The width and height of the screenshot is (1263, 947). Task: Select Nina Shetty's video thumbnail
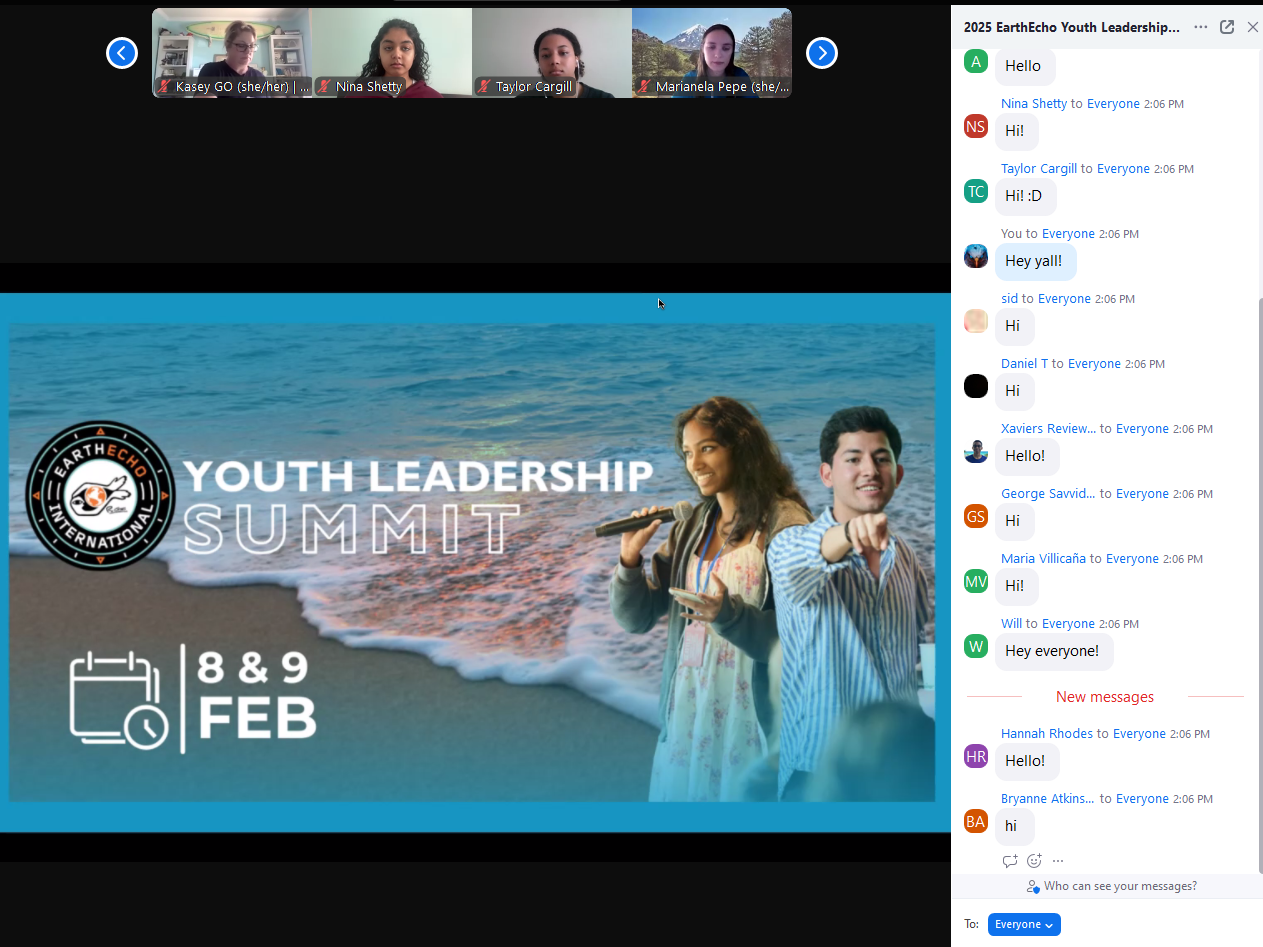pyautogui.click(x=392, y=53)
